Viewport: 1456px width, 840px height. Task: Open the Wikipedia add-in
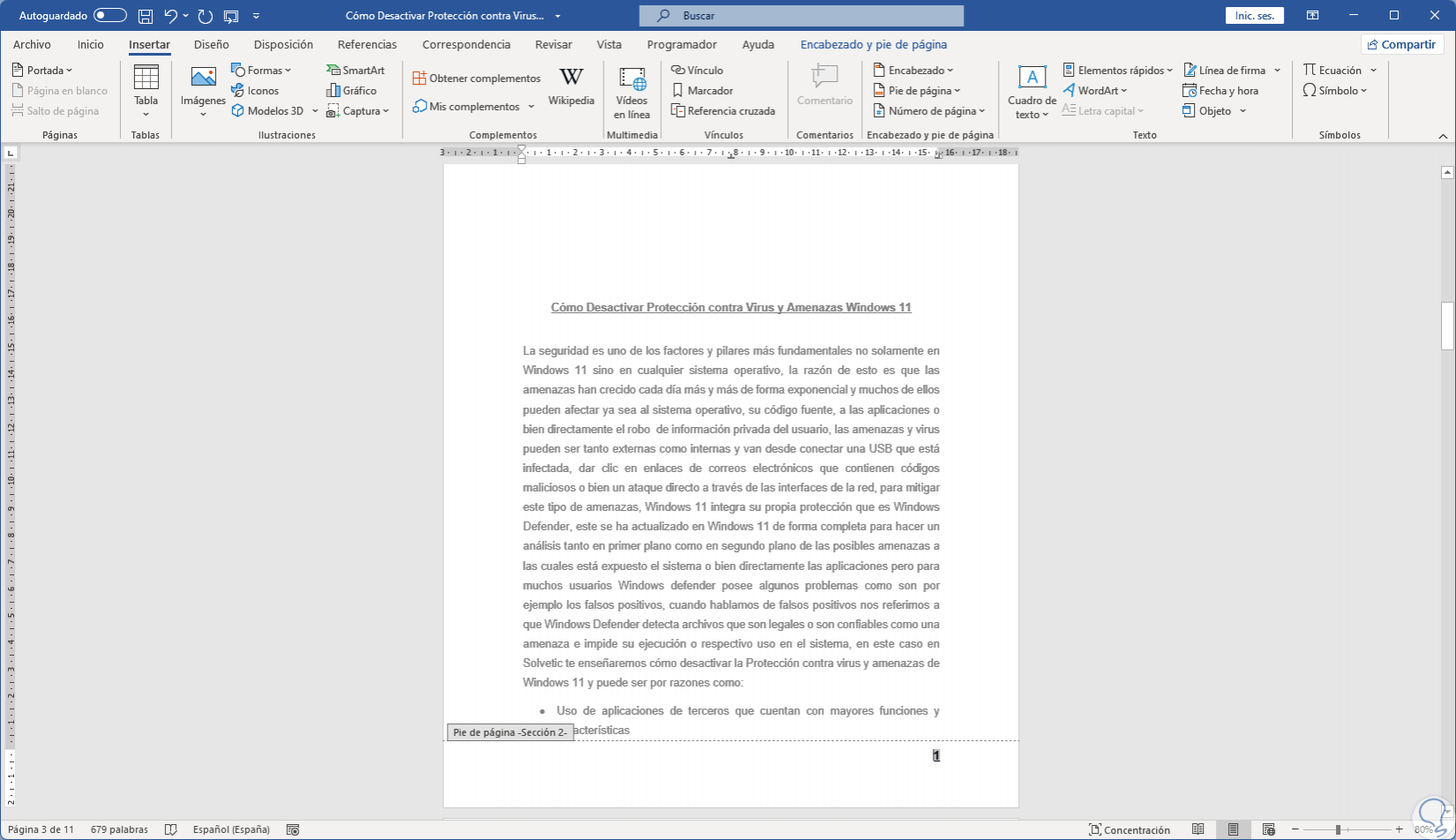coord(571,87)
